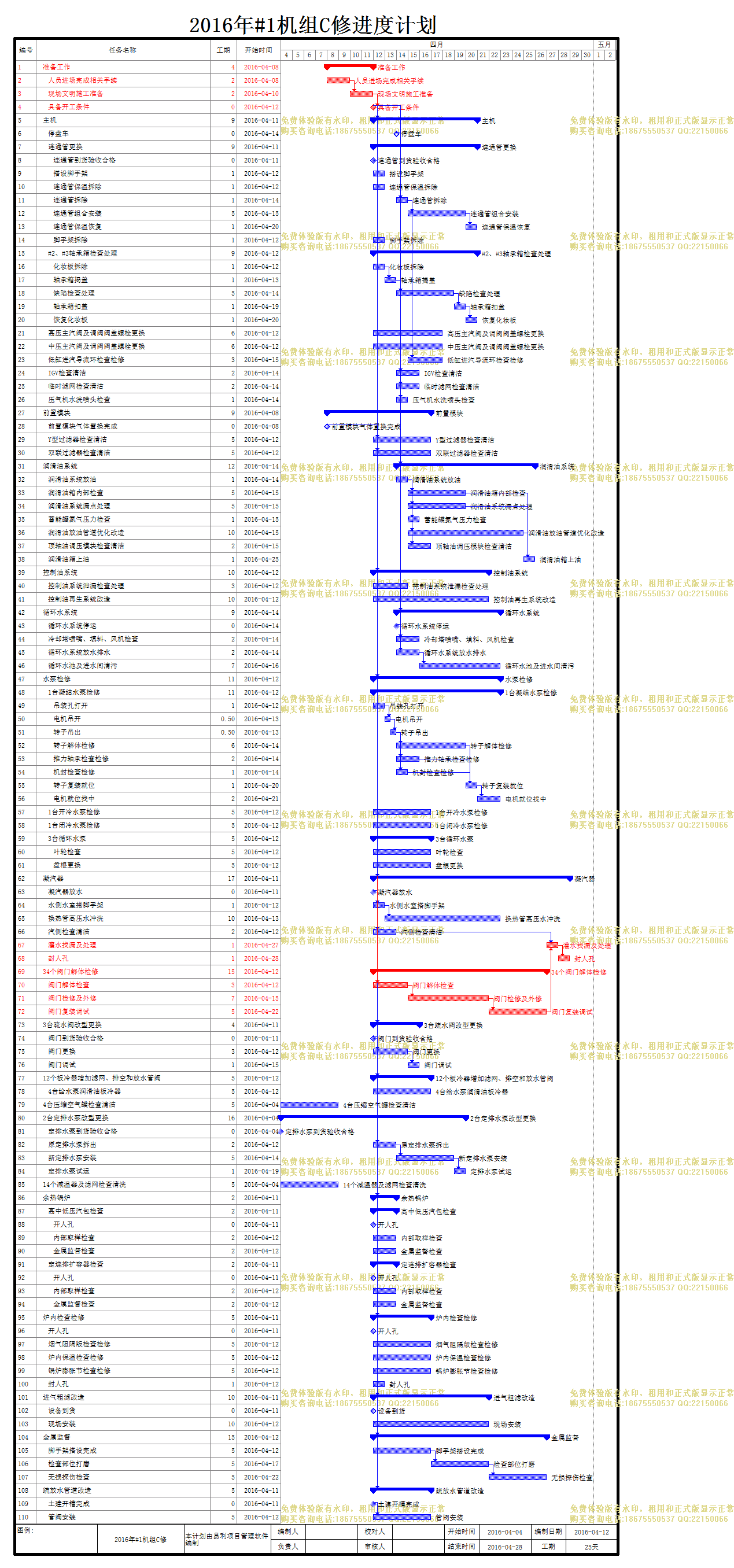Click the Gantt bar for 润滑油箱上油
Screen dimensions: 734x1568
pos(529,559)
